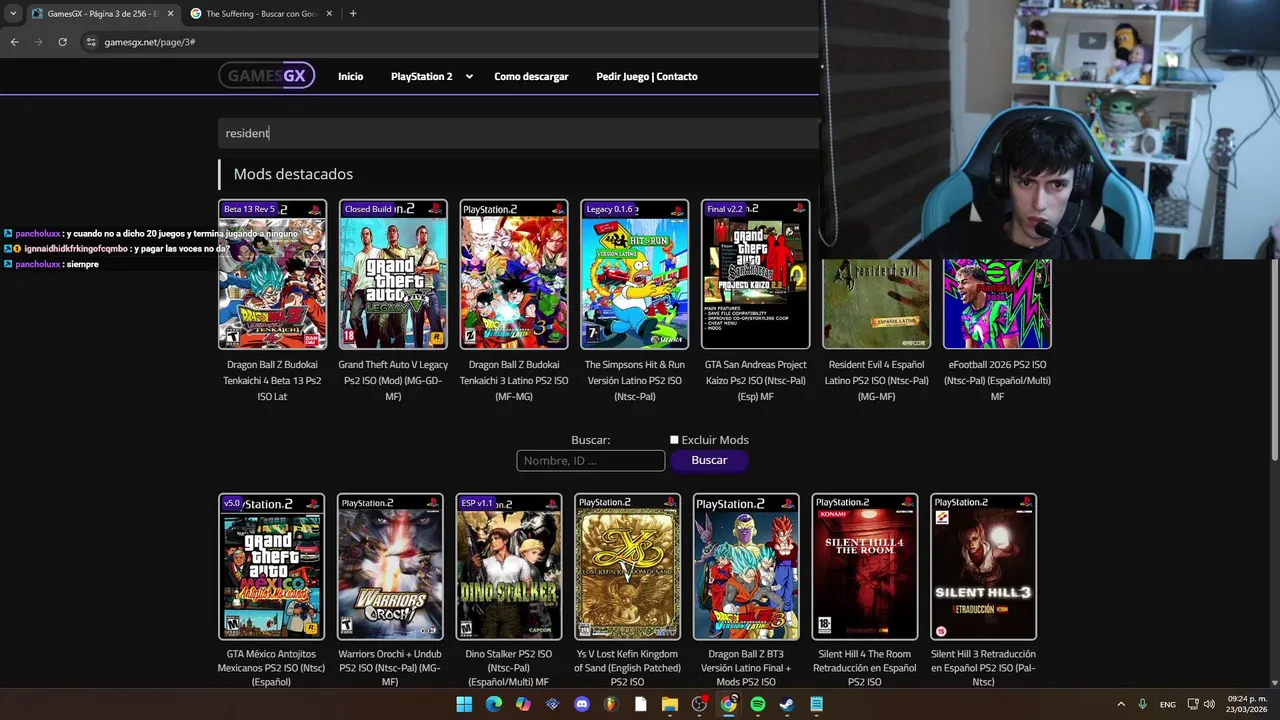The height and width of the screenshot is (720, 1280).
Task: Open Budokai Tenkaichi 3 Latino cover
Action: point(514,274)
